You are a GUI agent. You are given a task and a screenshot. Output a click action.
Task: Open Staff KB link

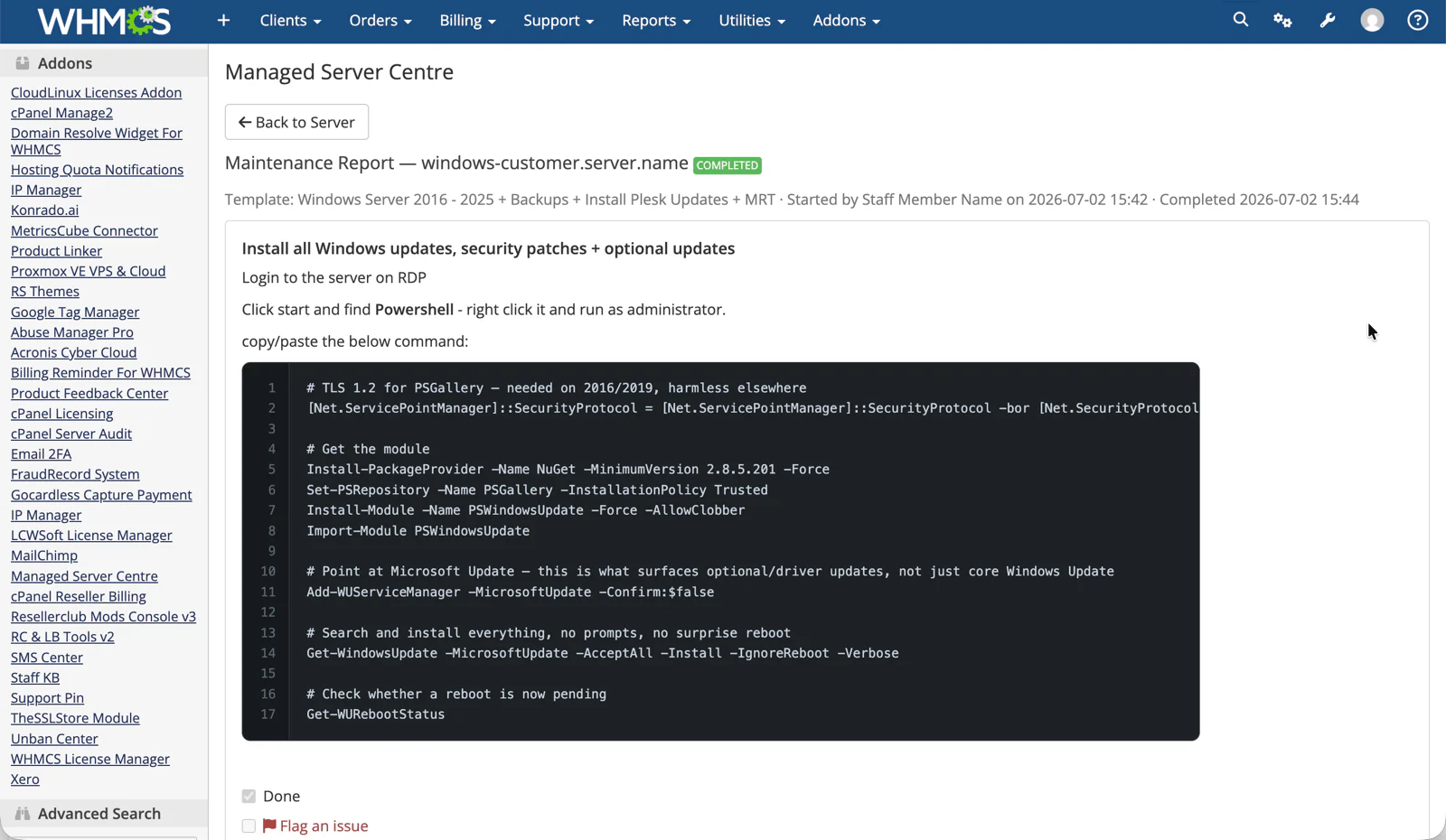[35, 678]
